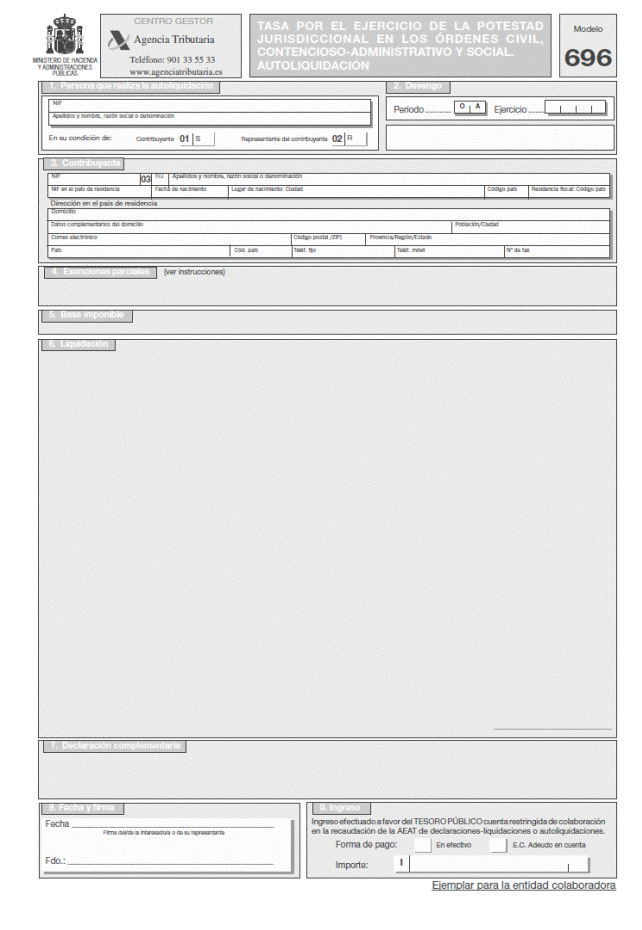Click the form title beginning 'TASA POR EL EJERCICIO'
This screenshot has height=930, width=642.
coord(401,46)
